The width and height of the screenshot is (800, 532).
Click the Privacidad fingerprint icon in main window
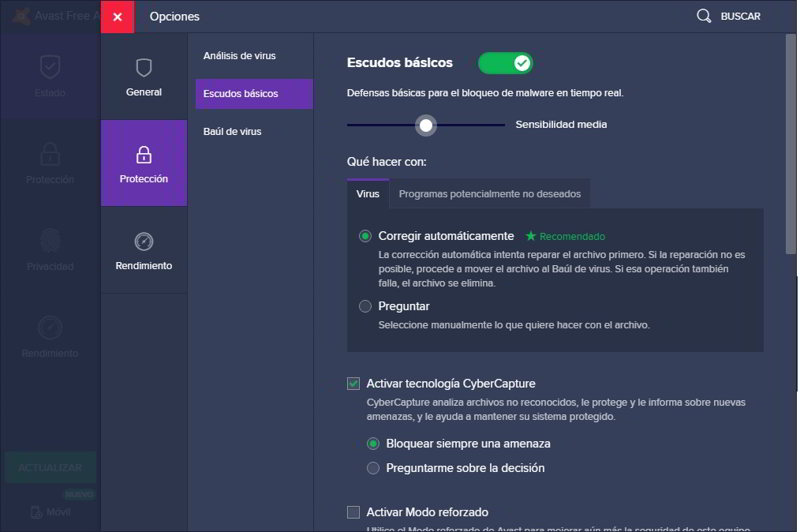click(50, 241)
